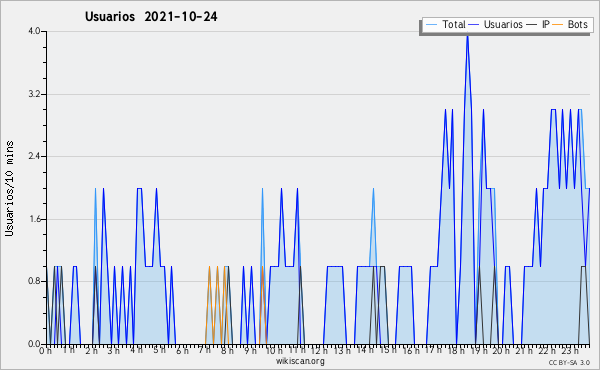Click the '2 h' x-axis label
Screen dimensions: 600x370
(91, 350)
